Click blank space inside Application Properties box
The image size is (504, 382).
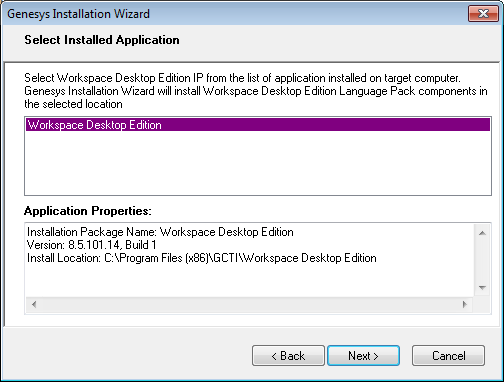point(249,281)
